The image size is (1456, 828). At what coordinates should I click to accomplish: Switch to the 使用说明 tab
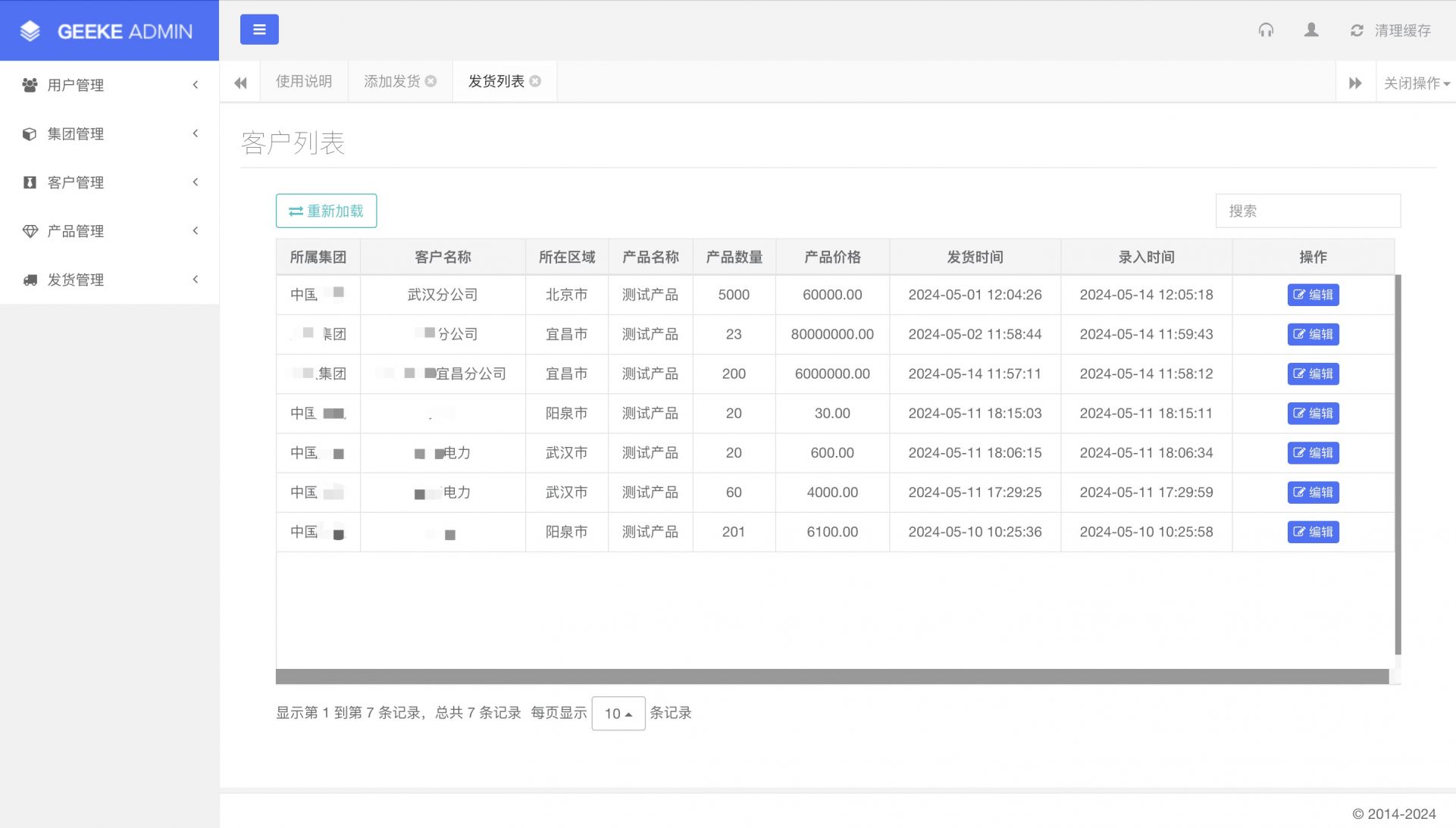tap(304, 81)
